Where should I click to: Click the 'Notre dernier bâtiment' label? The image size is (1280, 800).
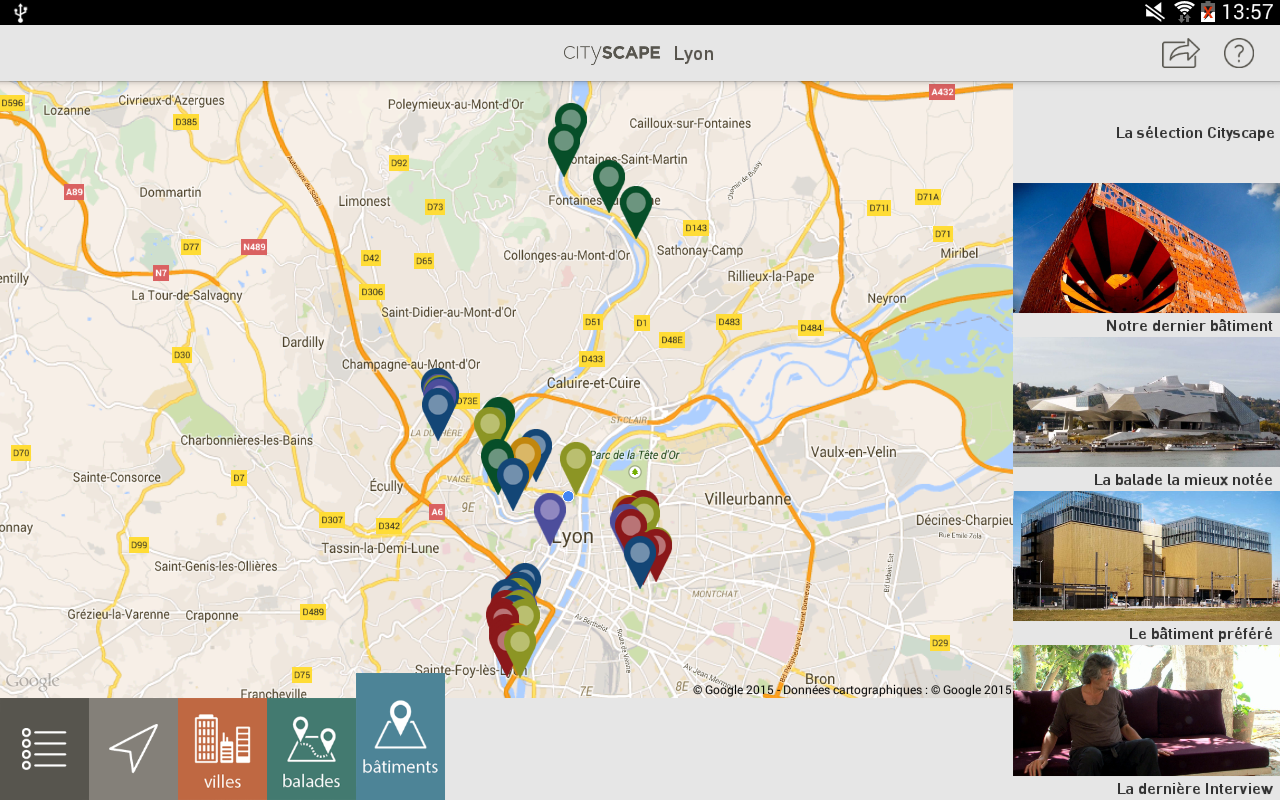1189,326
